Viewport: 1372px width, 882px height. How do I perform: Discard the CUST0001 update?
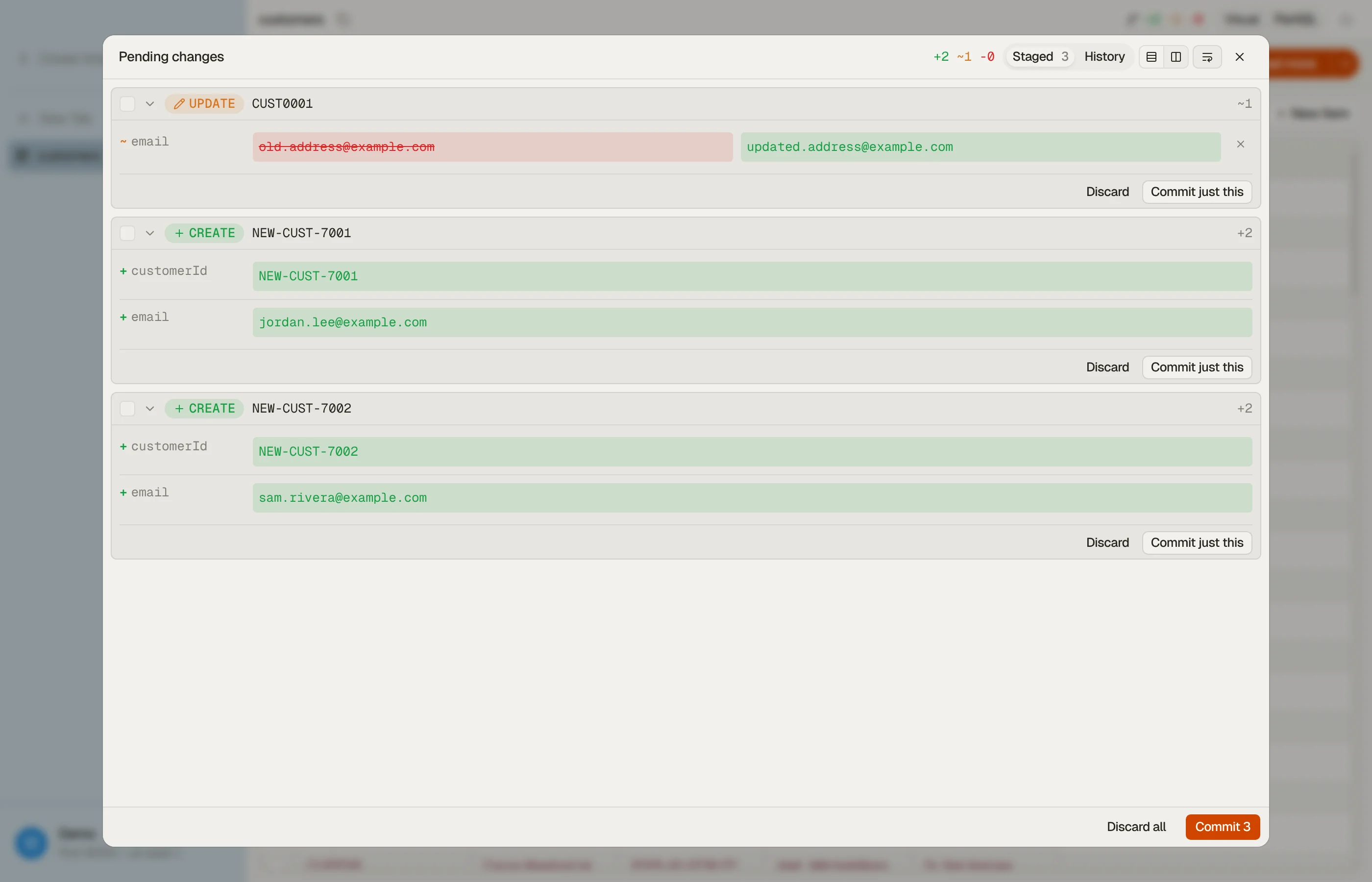click(1107, 192)
